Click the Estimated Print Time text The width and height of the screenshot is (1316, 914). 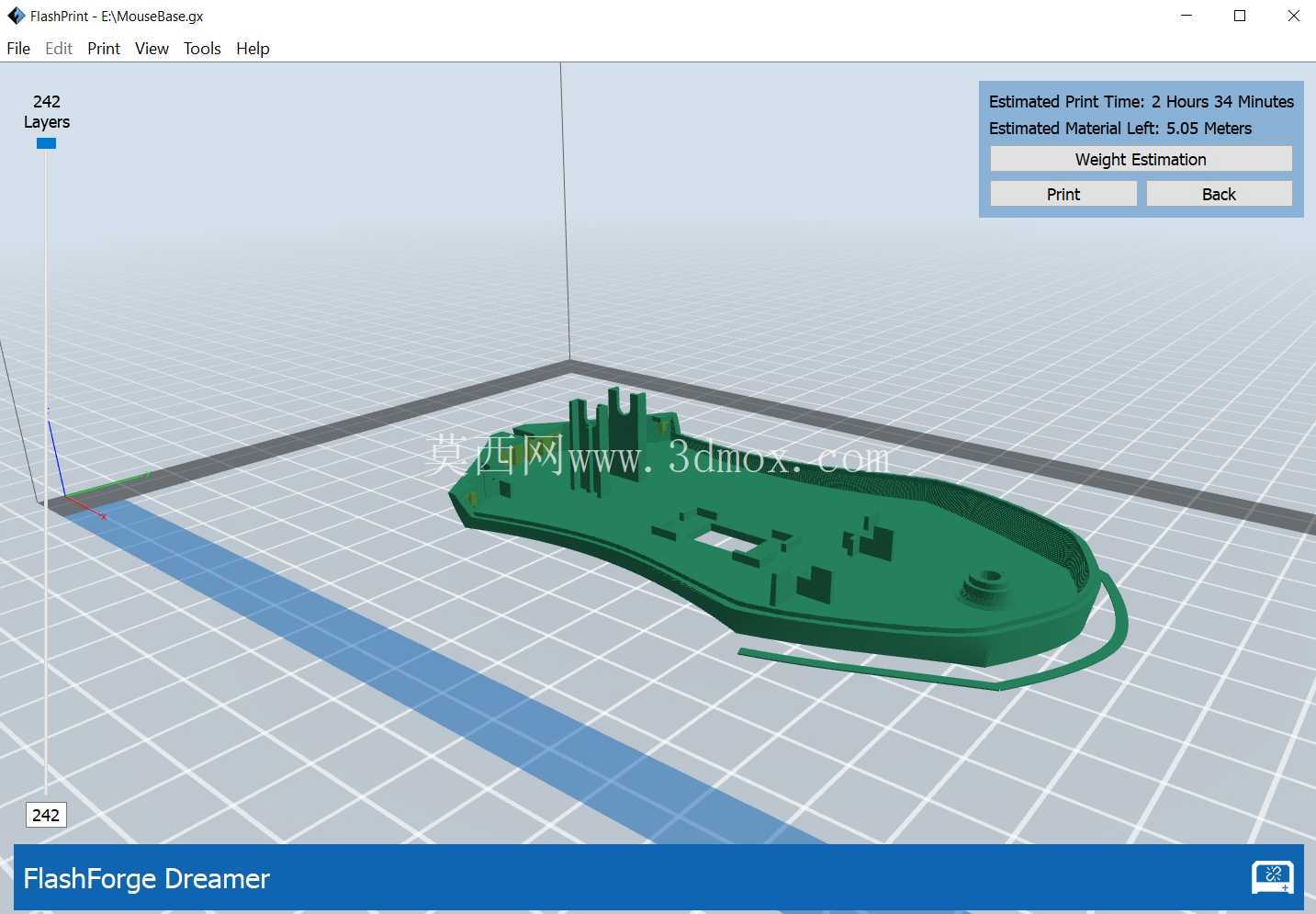[1142, 102]
